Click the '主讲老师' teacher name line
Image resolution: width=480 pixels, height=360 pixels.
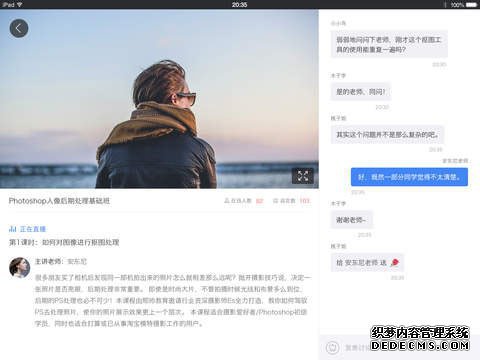click(61, 261)
